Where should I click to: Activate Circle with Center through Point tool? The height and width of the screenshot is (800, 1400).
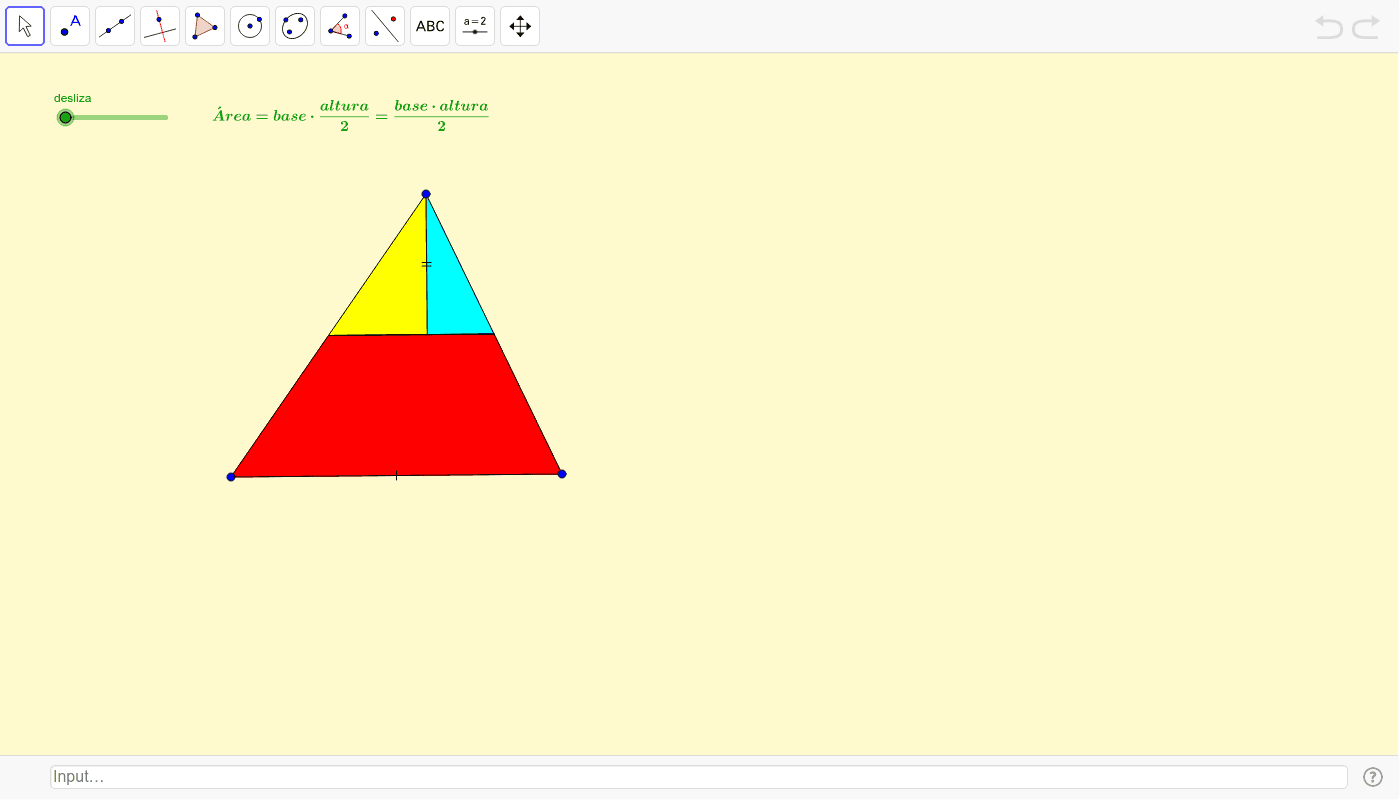tap(250, 26)
